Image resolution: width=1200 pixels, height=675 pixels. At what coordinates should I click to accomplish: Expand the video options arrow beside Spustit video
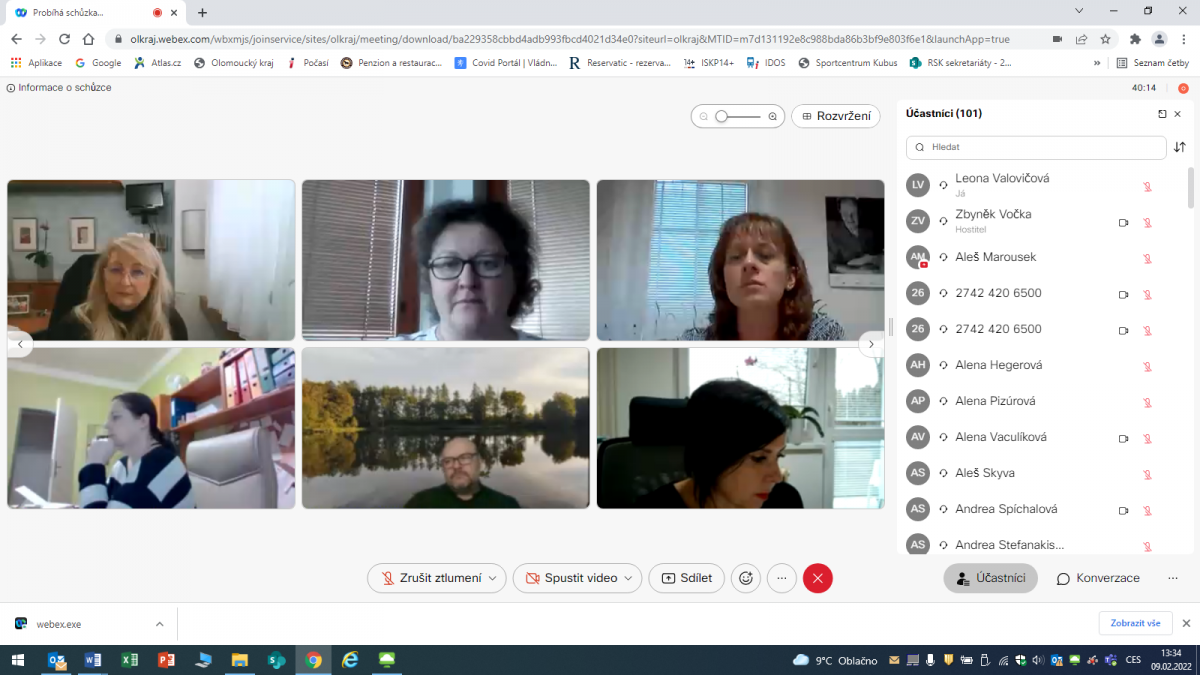pyautogui.click(x=628, y=578)
